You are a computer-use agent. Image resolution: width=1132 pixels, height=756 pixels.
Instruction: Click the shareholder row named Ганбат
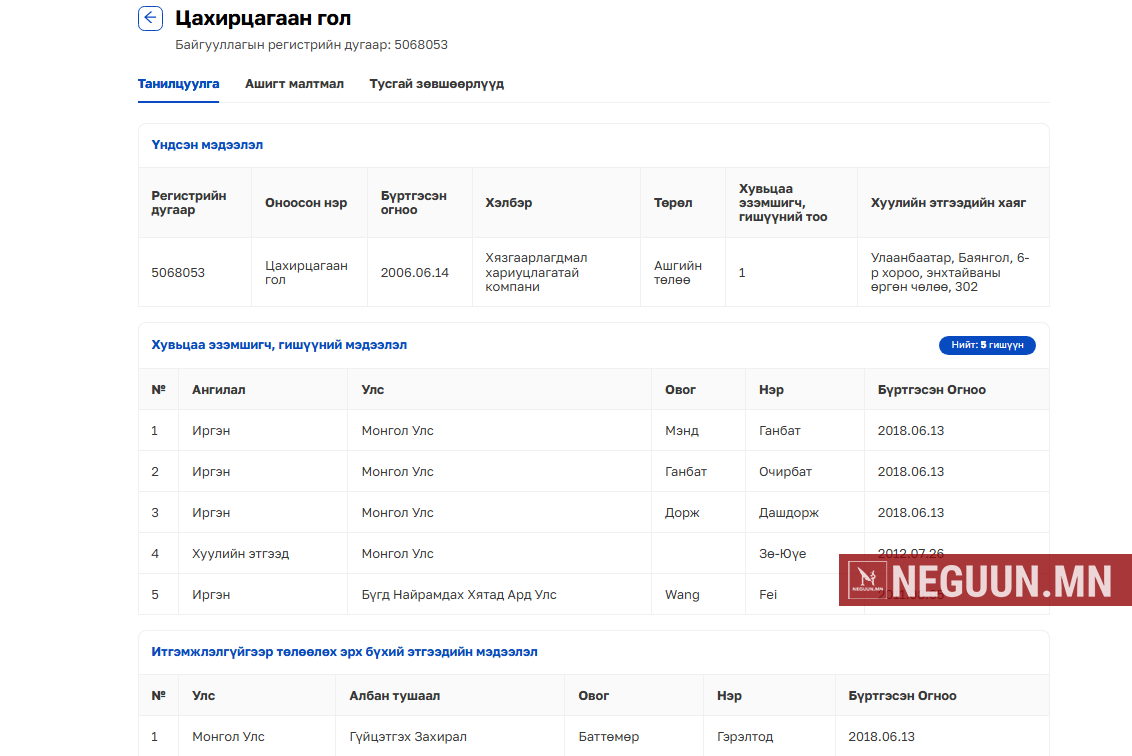point(779,431)
